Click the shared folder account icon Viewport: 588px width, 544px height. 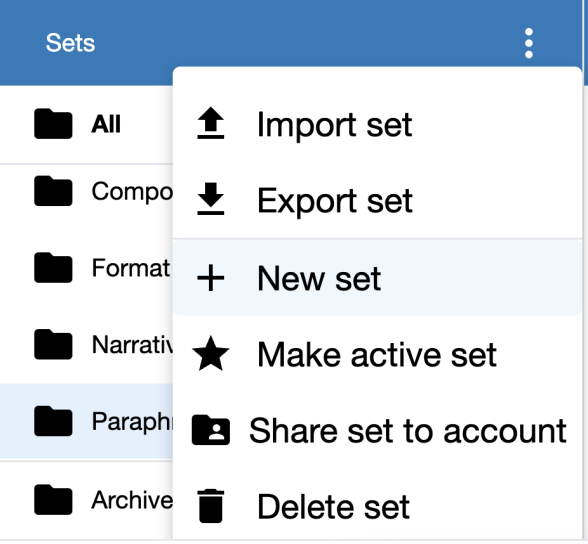(211, 430)
